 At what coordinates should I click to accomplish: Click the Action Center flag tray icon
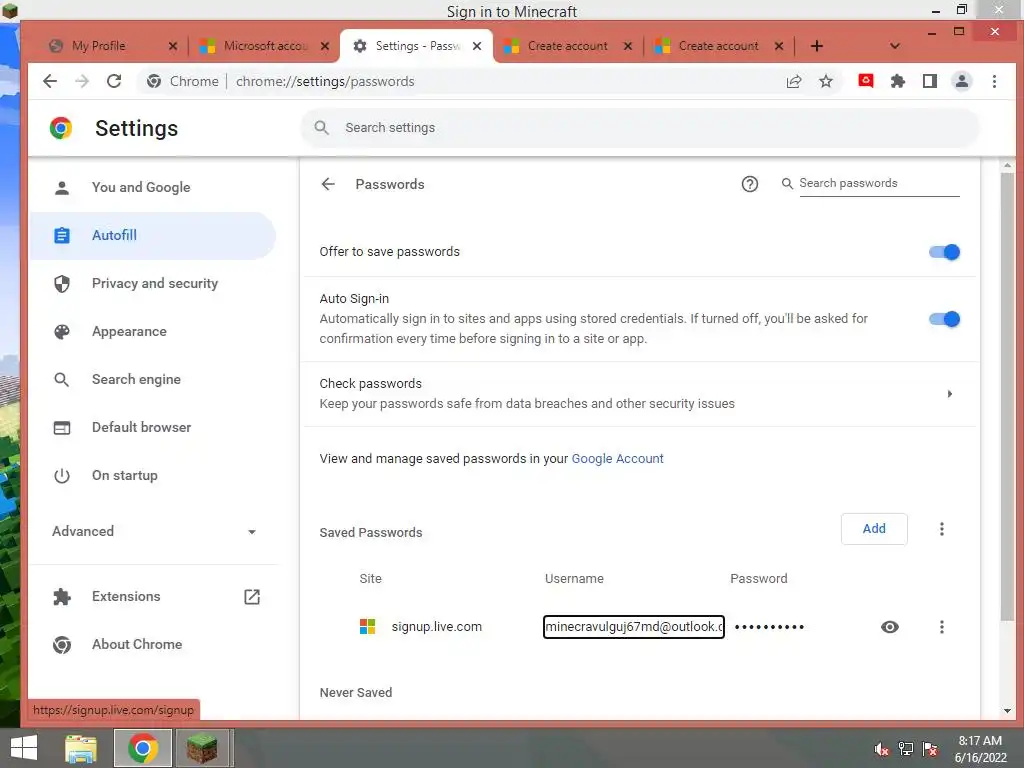coord(930,749)
